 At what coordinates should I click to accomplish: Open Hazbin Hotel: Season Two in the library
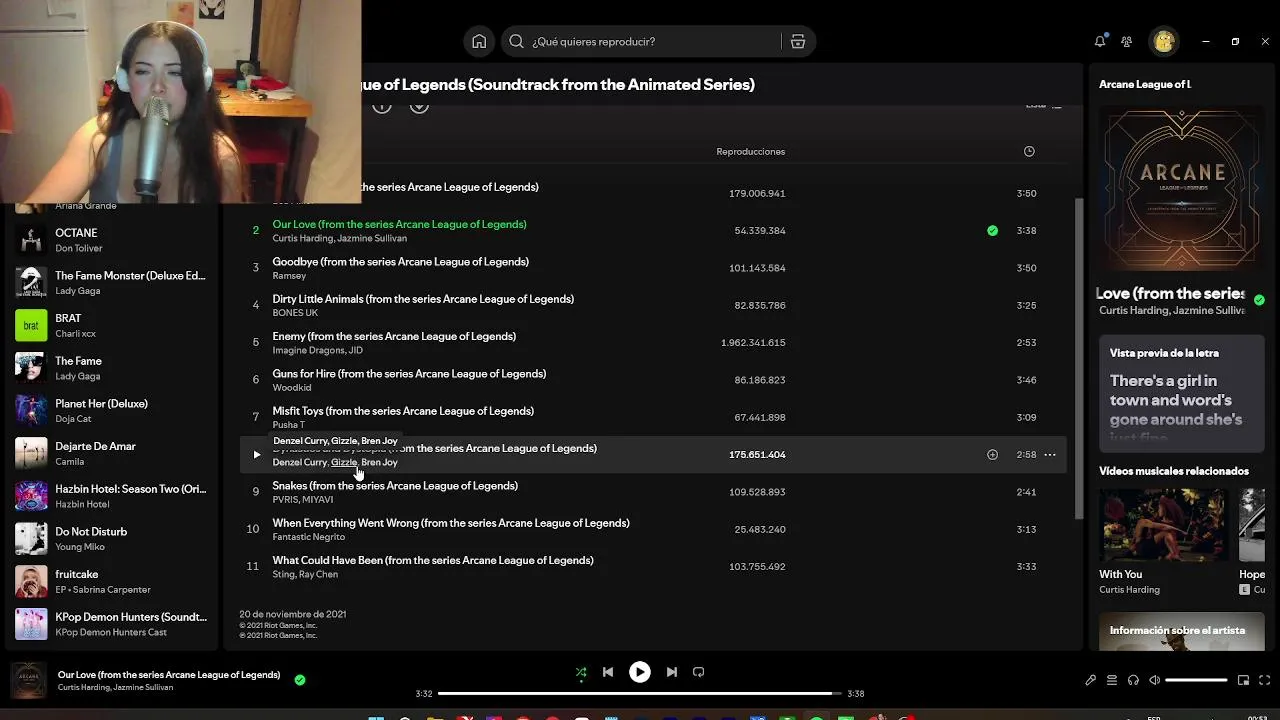(110, 496)
